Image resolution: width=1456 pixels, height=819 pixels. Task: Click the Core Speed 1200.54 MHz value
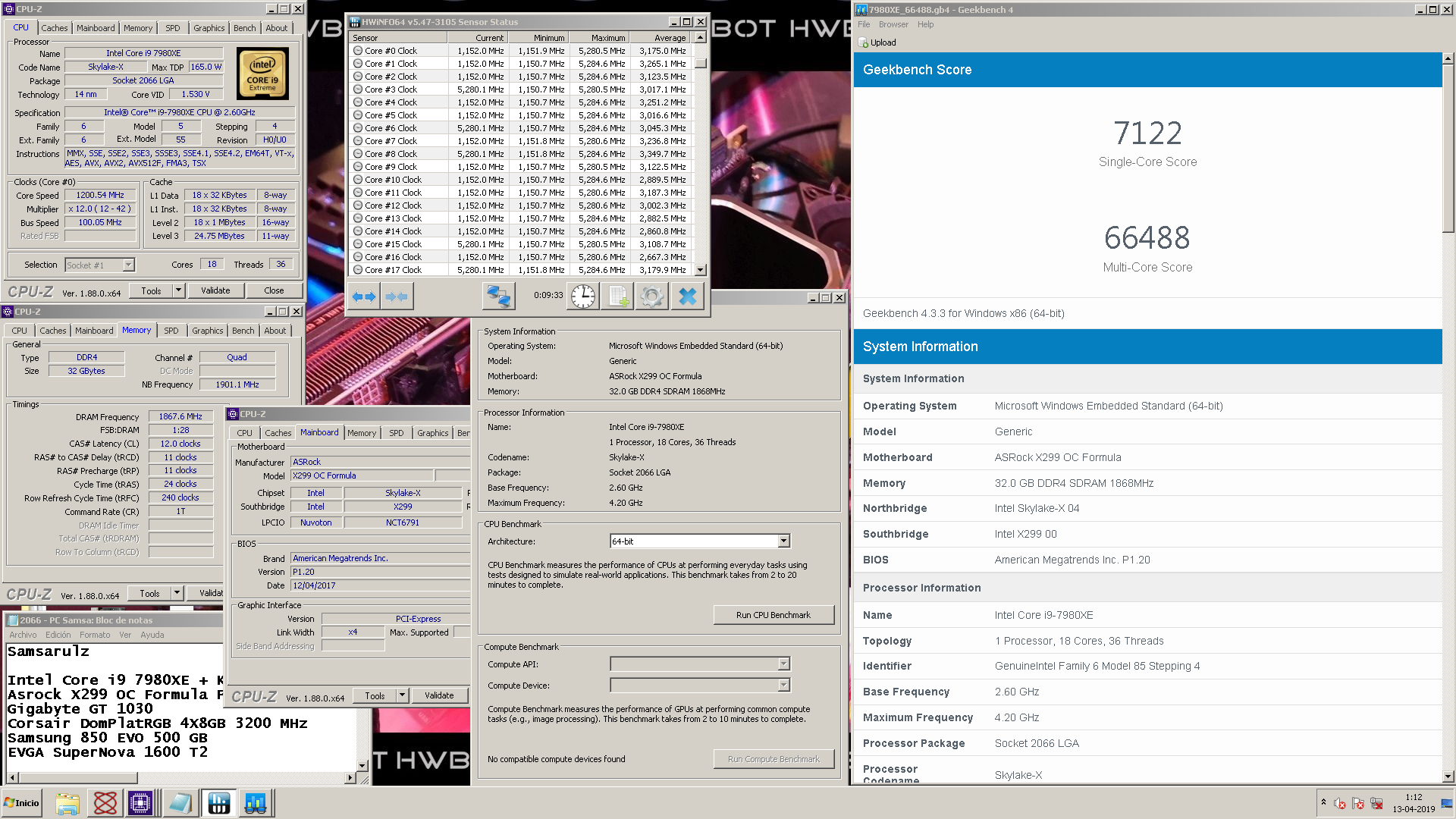100,195
